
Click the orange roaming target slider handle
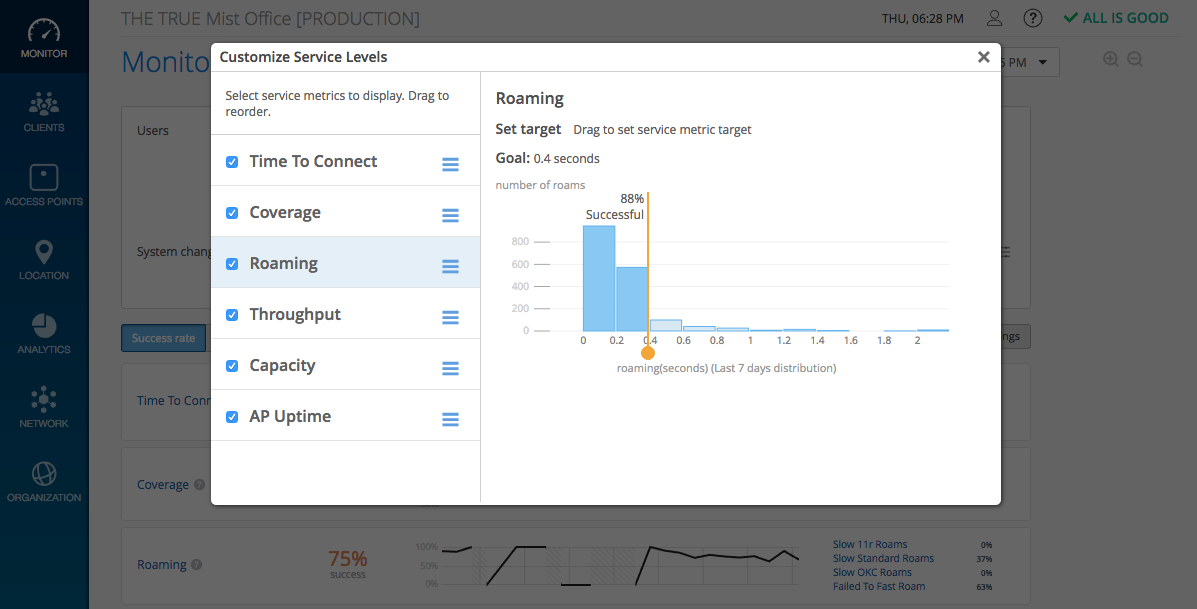pyautogui.click(x=648, y=353)
